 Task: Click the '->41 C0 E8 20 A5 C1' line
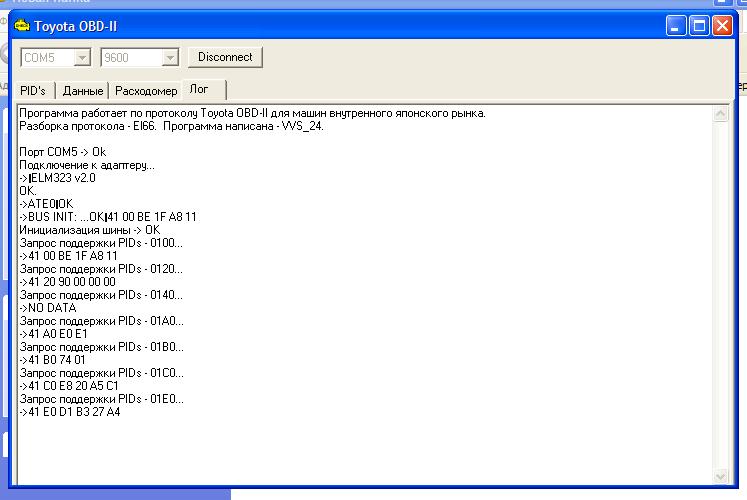point(69,386)
